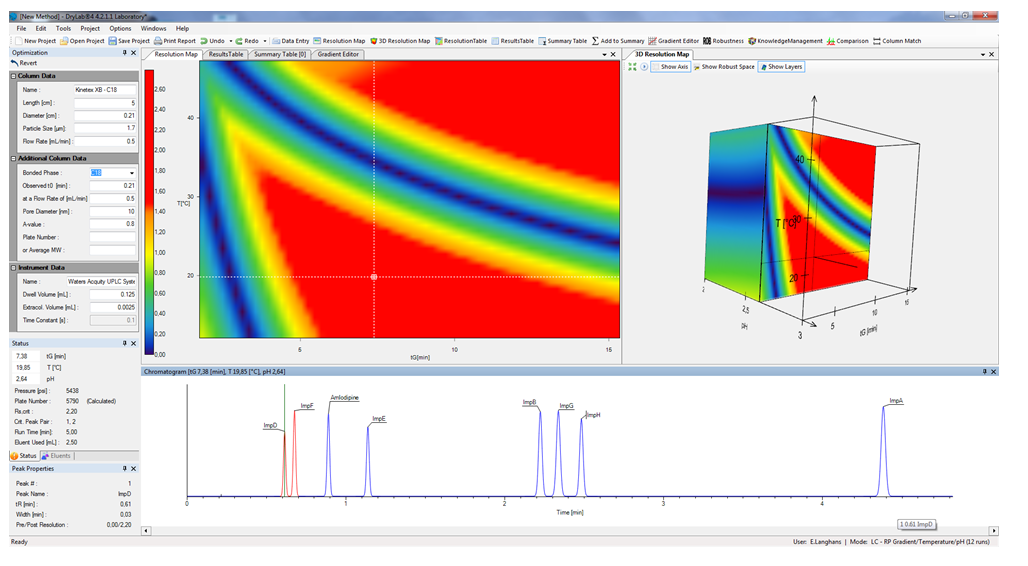Switch to the Gradient Editor tab
This screenshot has height=566, width=1028.
(338, 54)
